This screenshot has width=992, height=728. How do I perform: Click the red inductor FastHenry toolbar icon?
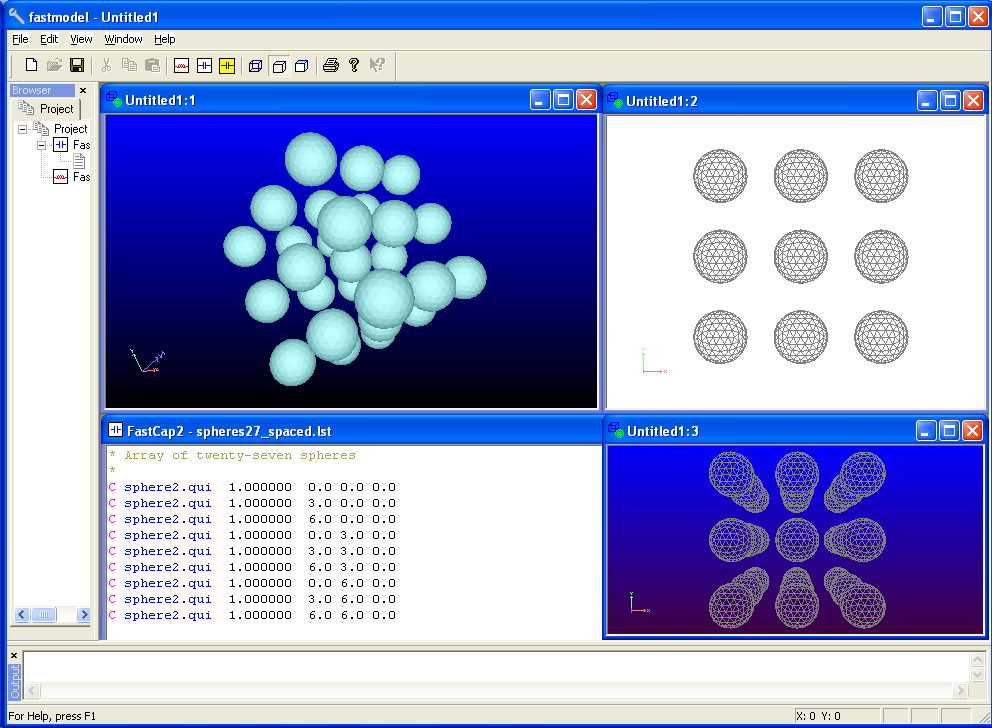click(181, 66)
